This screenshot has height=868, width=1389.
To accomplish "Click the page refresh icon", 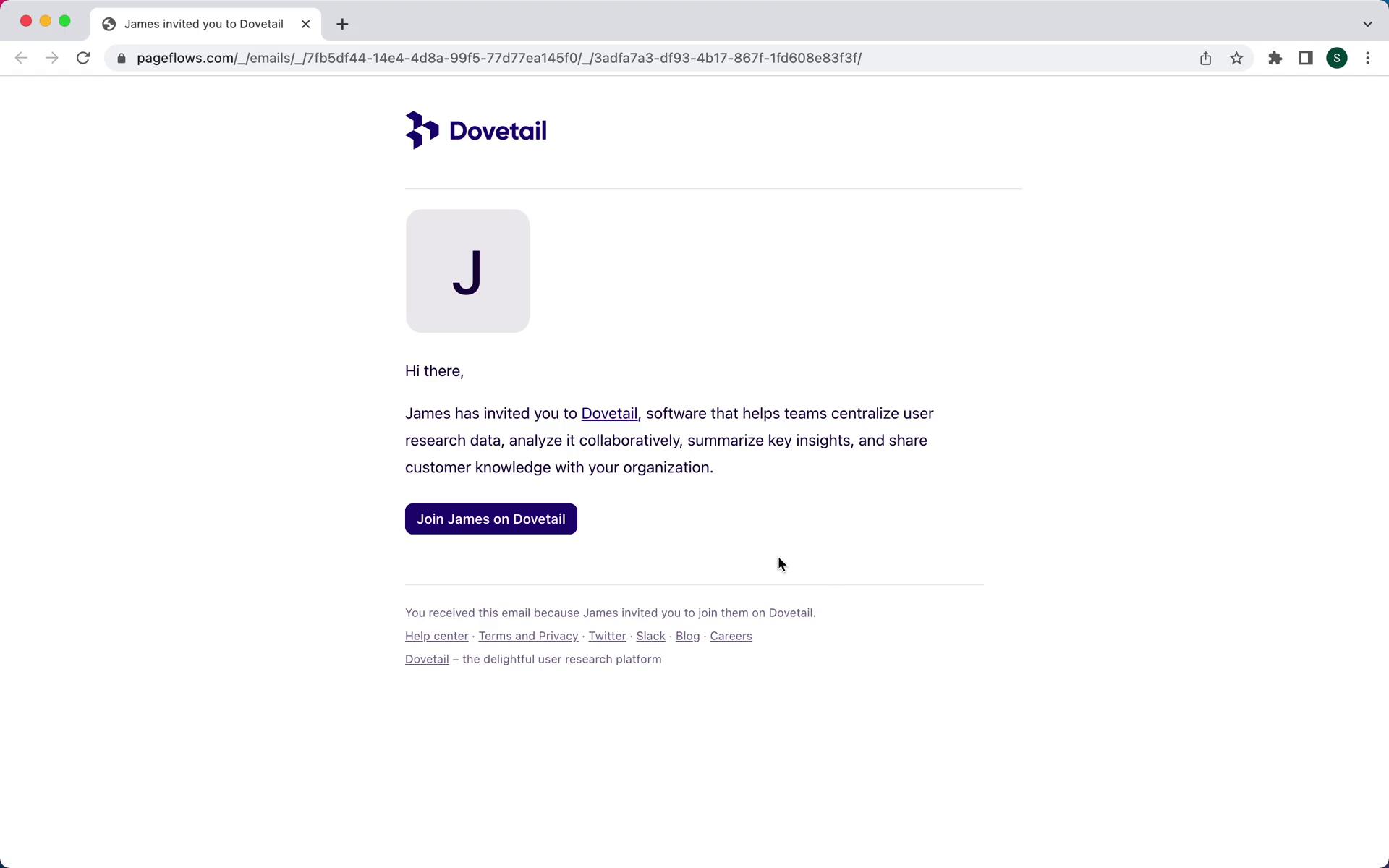I will pos(85,58).
